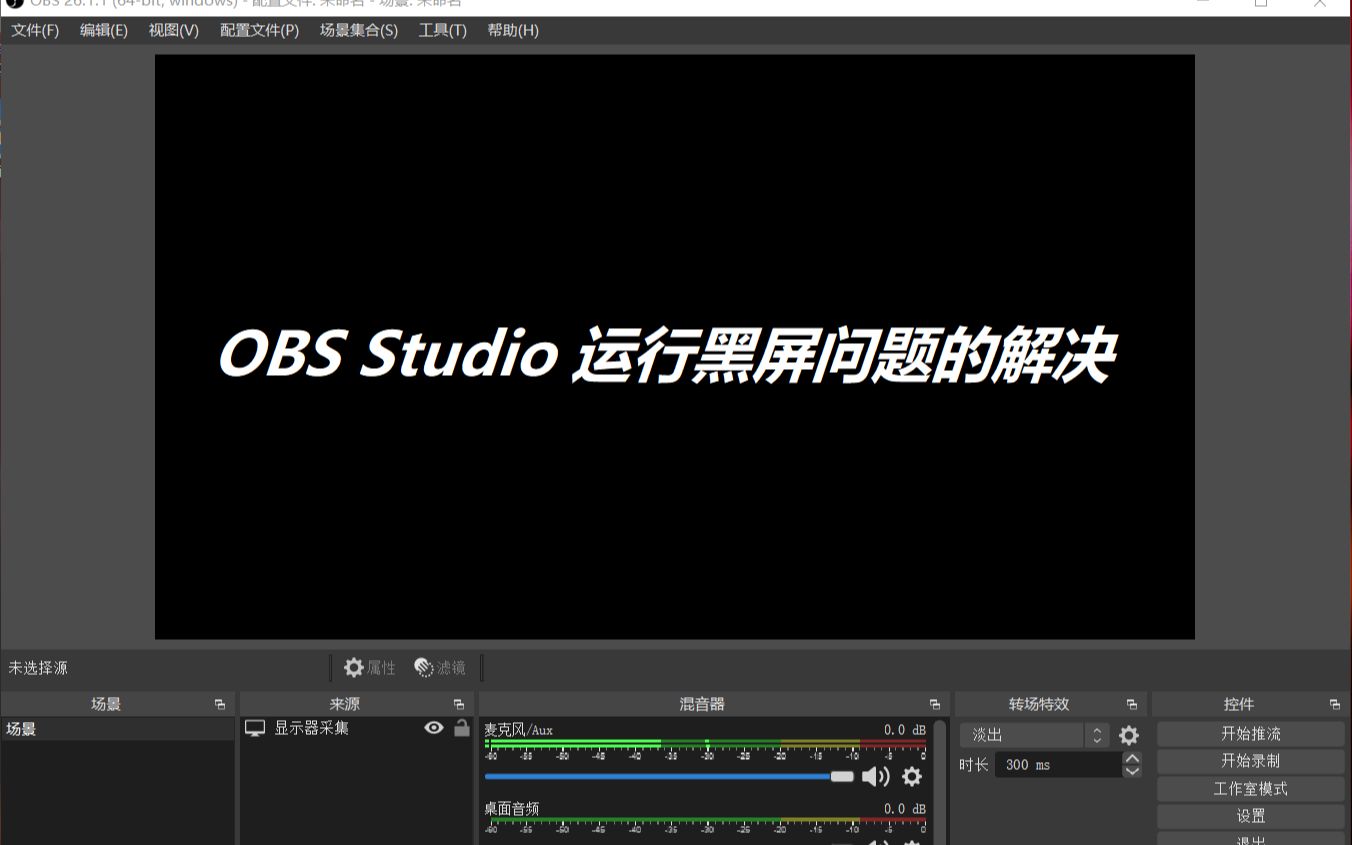
Task: Open properties via the 属性 gear icon
Action: click(x=355, y=667)
